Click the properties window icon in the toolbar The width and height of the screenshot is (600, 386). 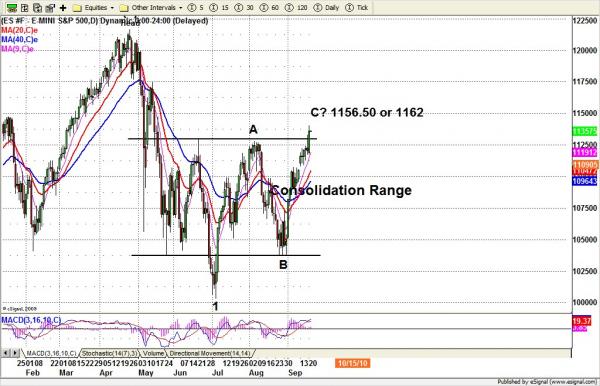tap(50, 7)
